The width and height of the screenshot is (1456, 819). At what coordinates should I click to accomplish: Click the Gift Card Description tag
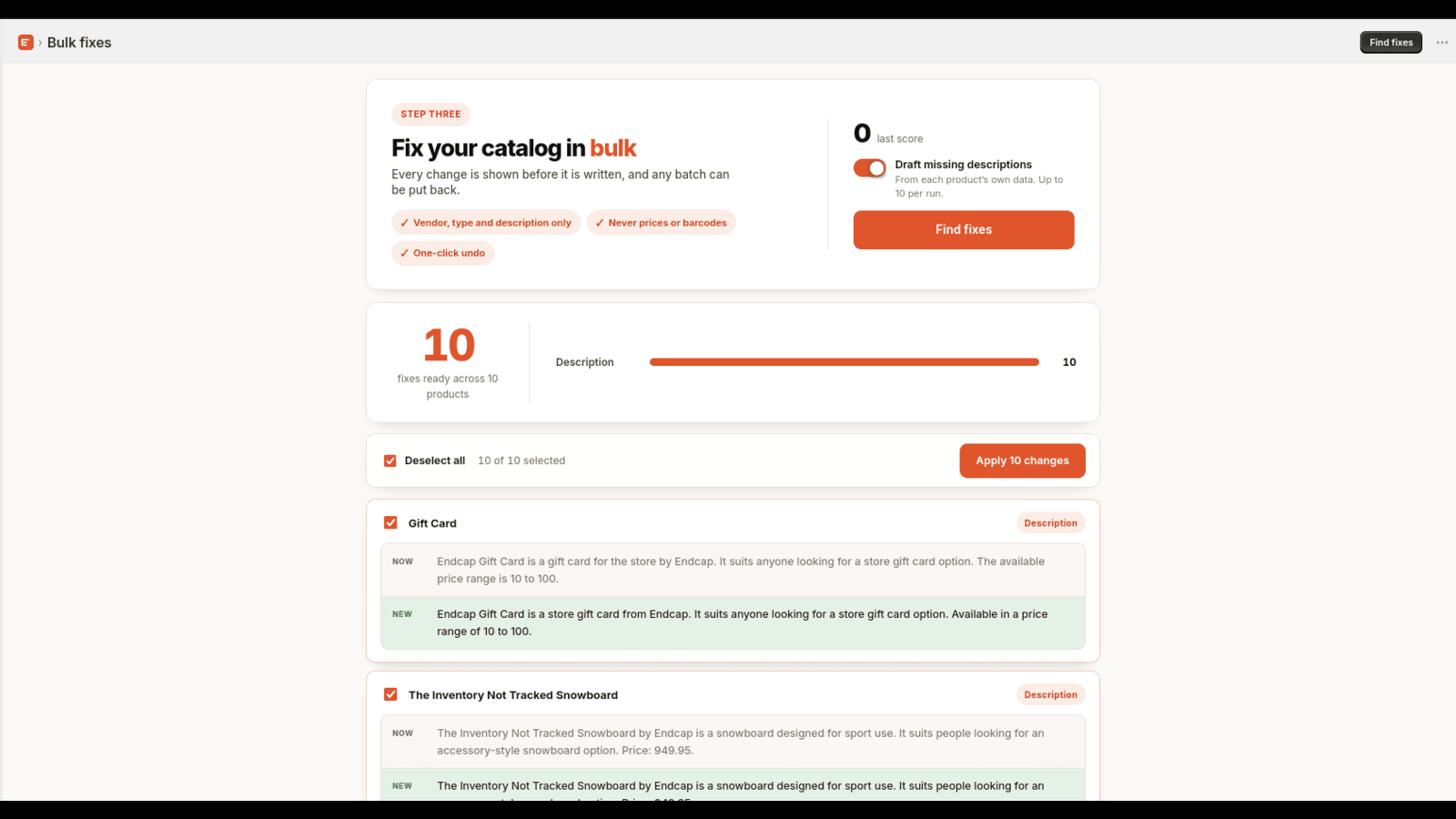pos(1050,523)
